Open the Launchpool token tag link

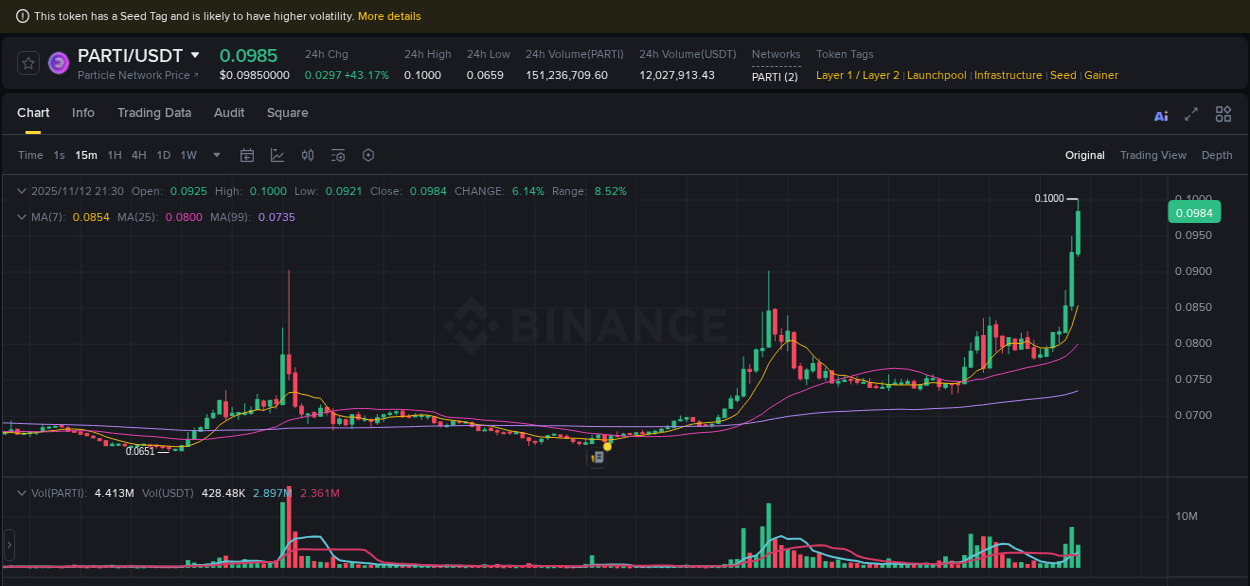point(936,75)
